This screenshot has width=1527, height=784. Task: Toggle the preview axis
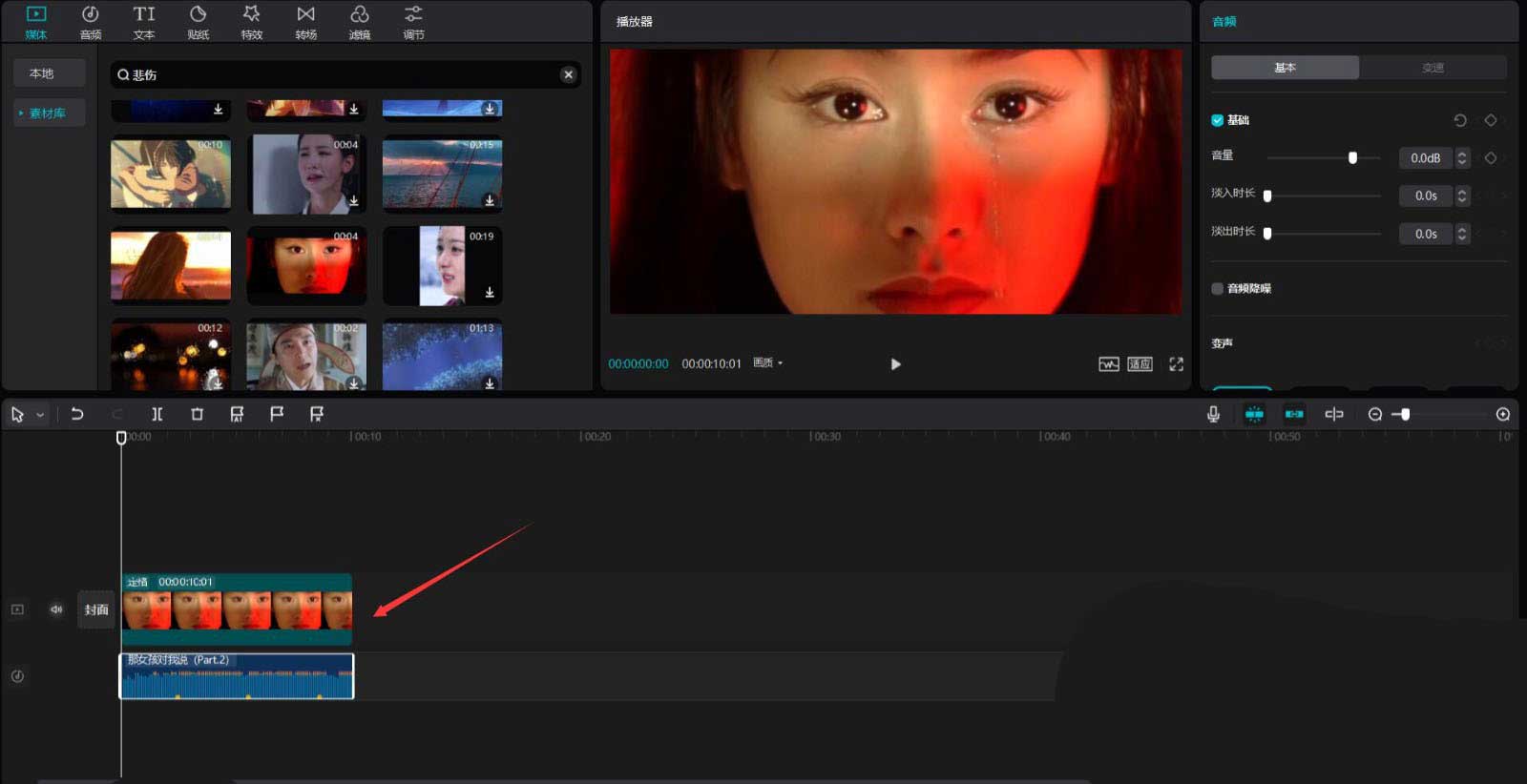(1334, 414)
